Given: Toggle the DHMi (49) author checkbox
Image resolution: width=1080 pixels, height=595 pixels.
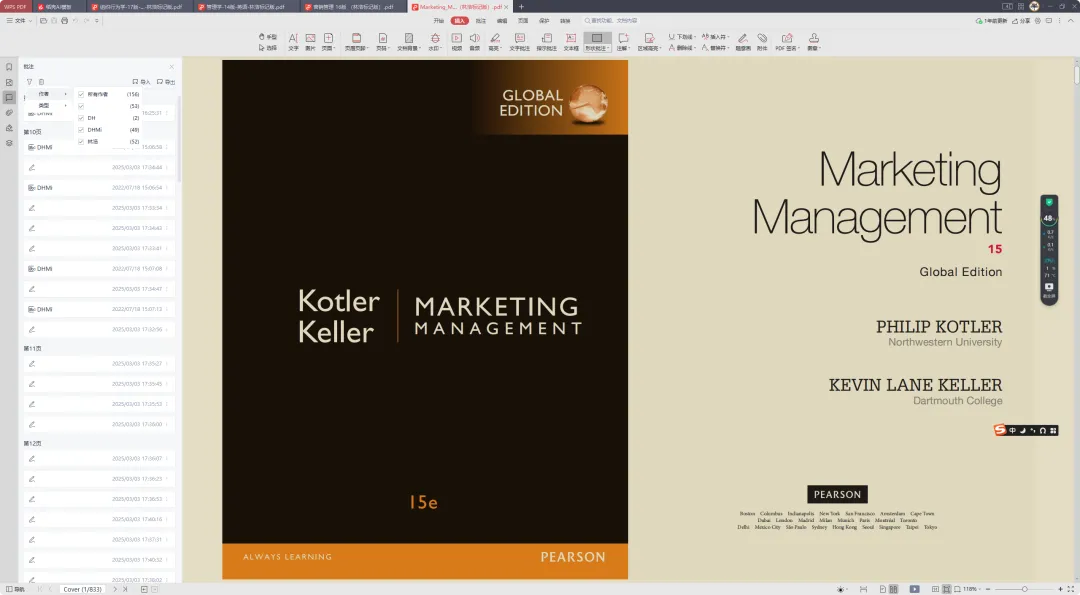Looking at the screenshot, I should (x=81, y=129).
